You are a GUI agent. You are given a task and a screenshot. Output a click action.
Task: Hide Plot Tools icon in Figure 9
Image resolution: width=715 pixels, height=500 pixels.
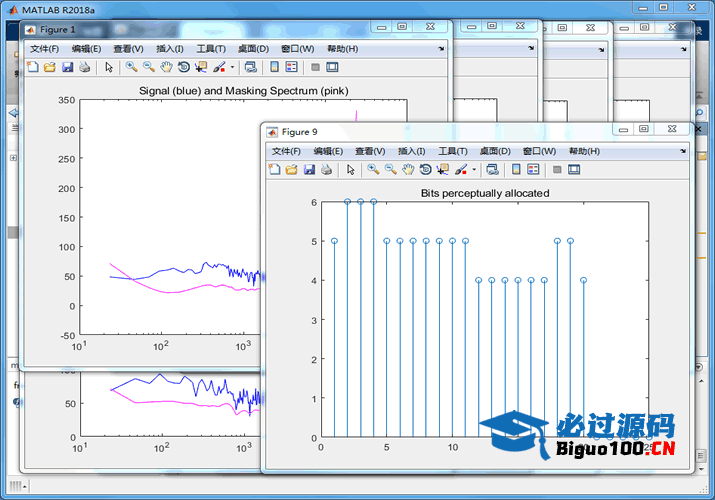pos(557,170)
